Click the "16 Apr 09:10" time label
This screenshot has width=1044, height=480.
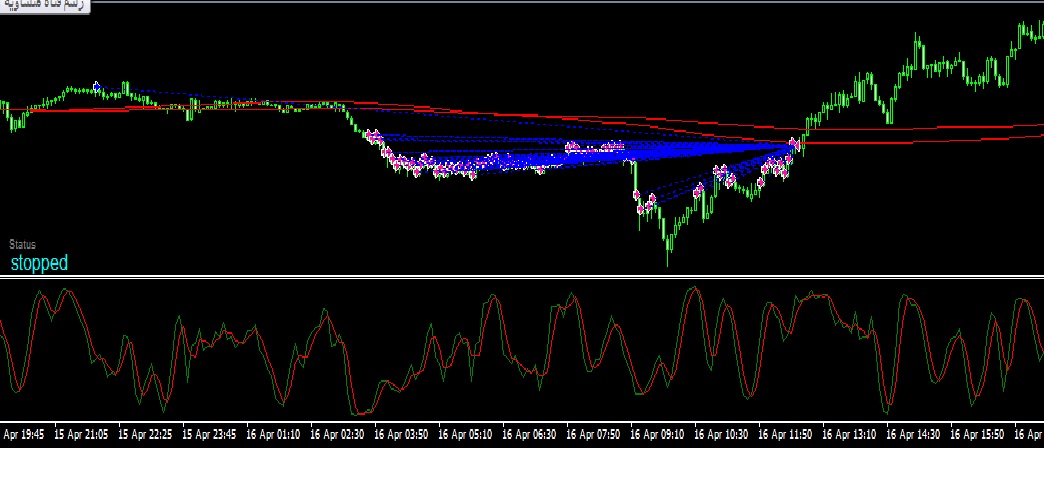(657, 435)
